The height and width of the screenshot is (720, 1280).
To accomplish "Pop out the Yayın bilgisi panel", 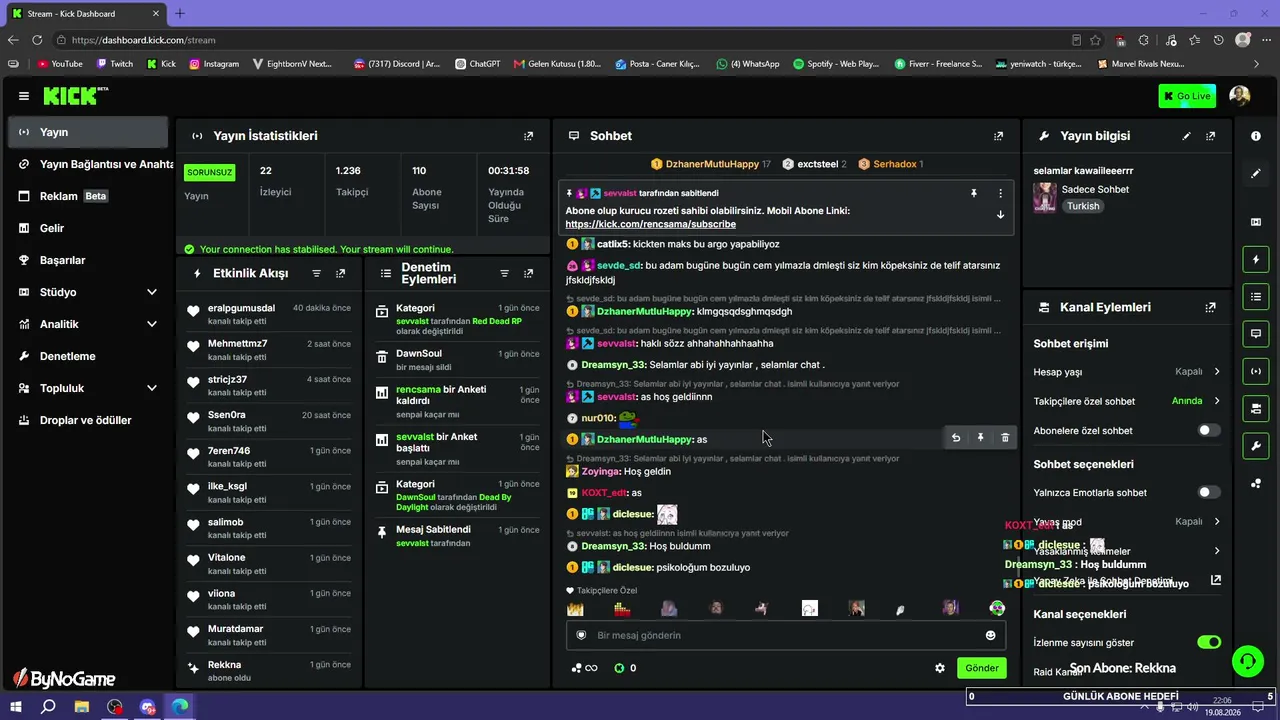I will click(1211, 136).
